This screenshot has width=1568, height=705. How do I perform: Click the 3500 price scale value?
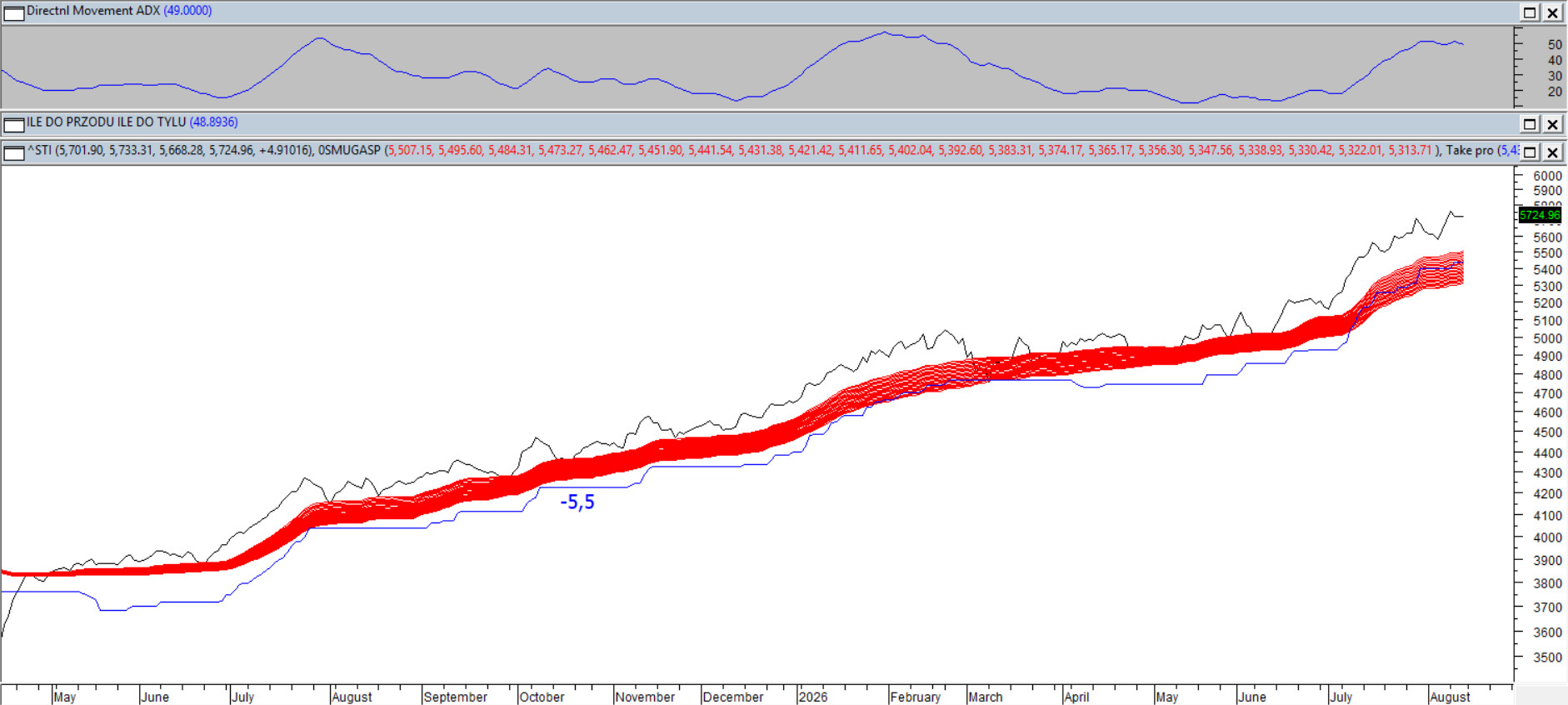pyautogui.click(x=1547, y=657)
